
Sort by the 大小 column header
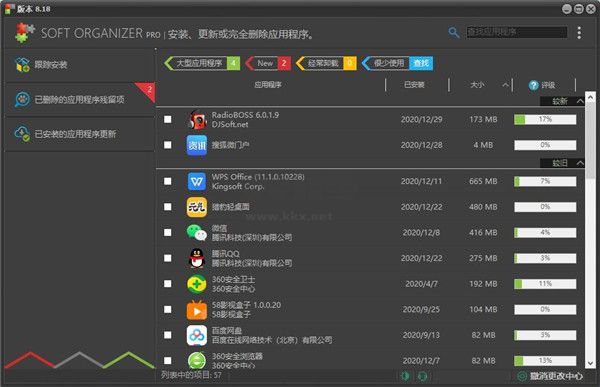click(477, 85)
